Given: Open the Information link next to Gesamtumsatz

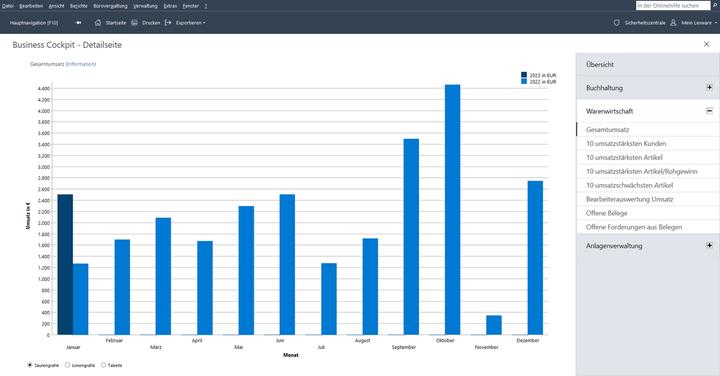Looking at the screenshot, I should pos(81,64).
